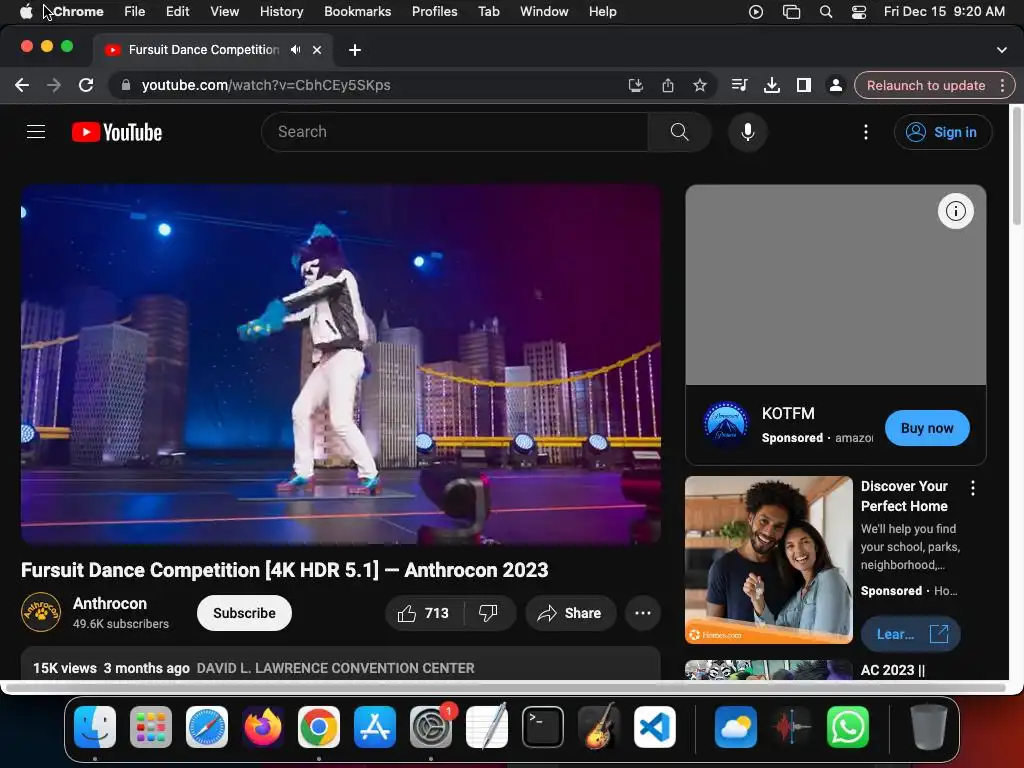Viewport: 1024px width, 768px height.
Task: Open the Bookmarks menu in menu bar
Action: (357, 12)
